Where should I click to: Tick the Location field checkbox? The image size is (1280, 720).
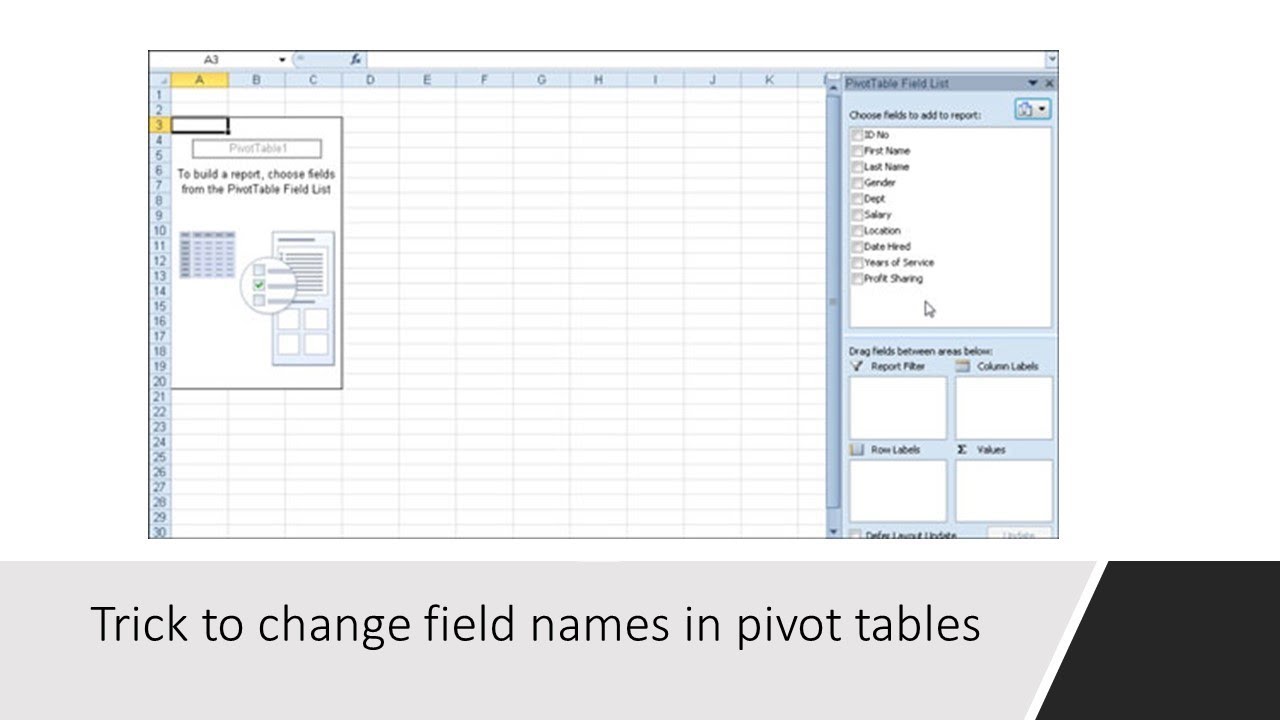click(857, 231)
